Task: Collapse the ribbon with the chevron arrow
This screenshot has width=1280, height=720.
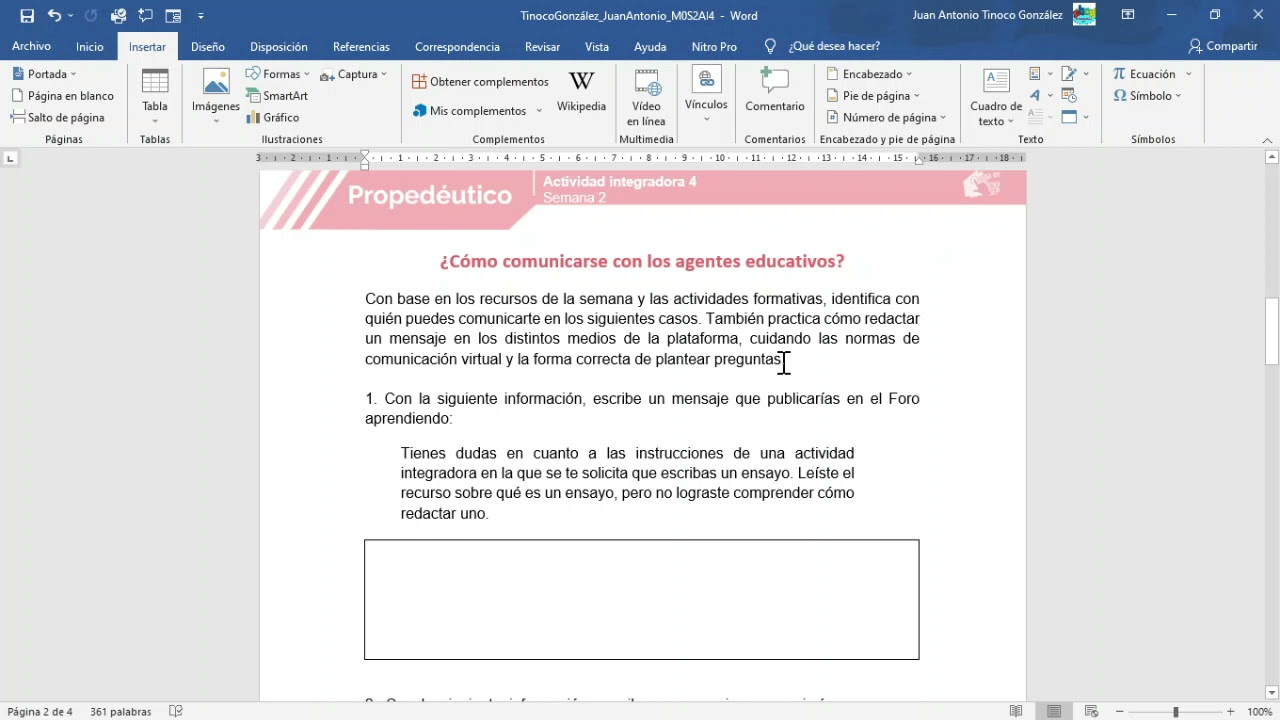Action: pyautogui.click(x=1266, y=141)
